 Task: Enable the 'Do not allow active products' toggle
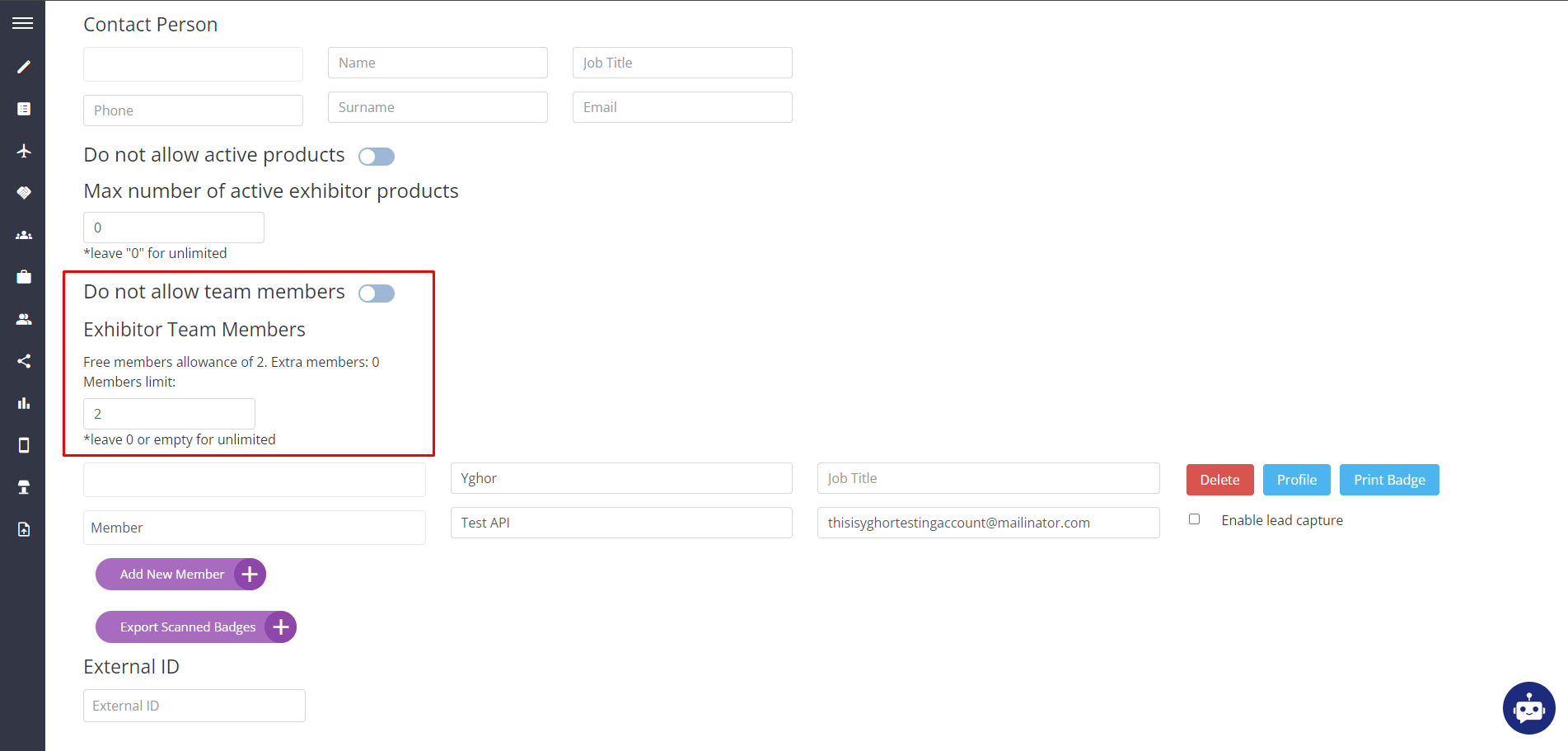coord(377,156)
